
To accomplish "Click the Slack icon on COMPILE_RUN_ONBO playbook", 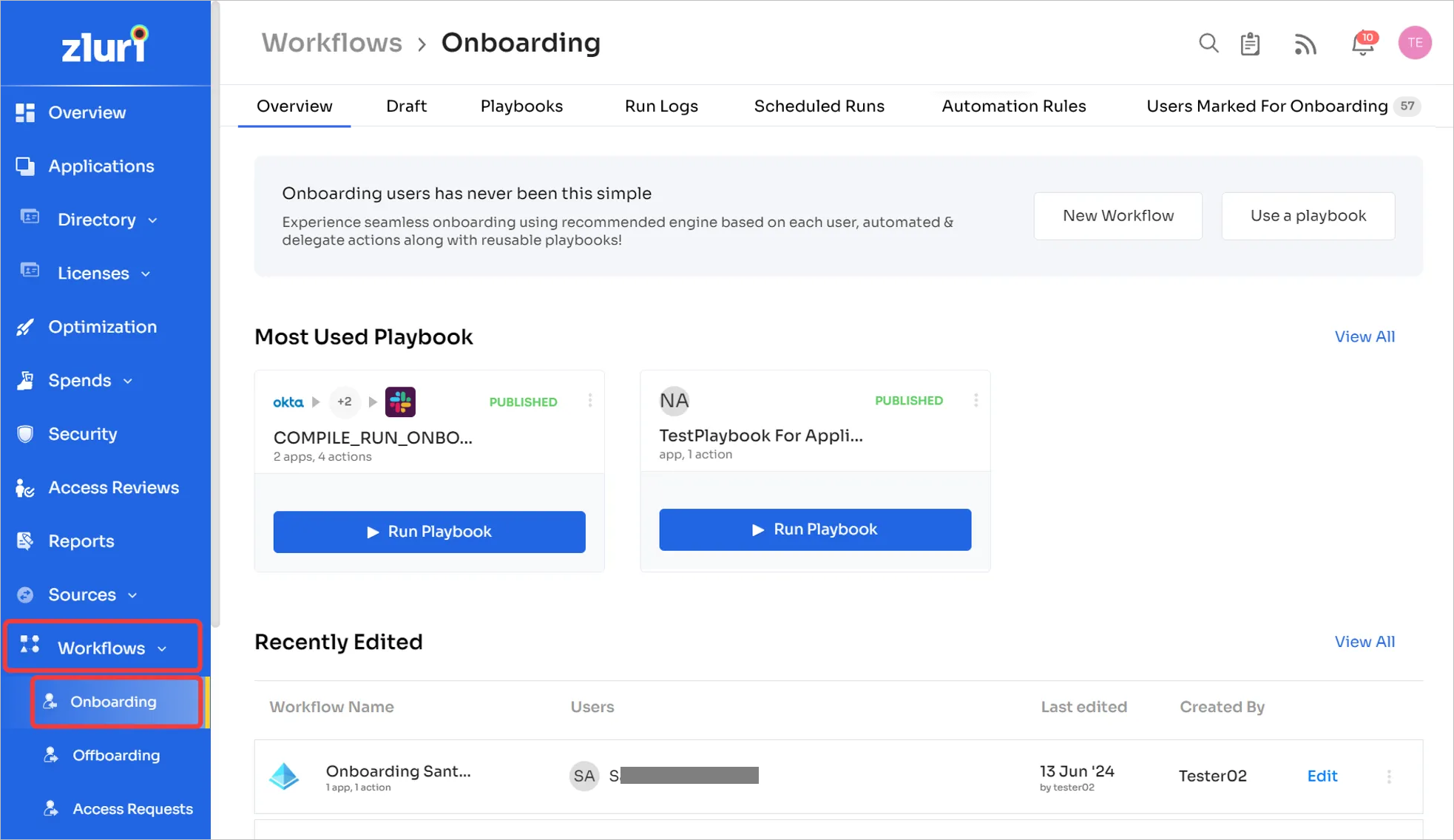I will coord(400,402).
